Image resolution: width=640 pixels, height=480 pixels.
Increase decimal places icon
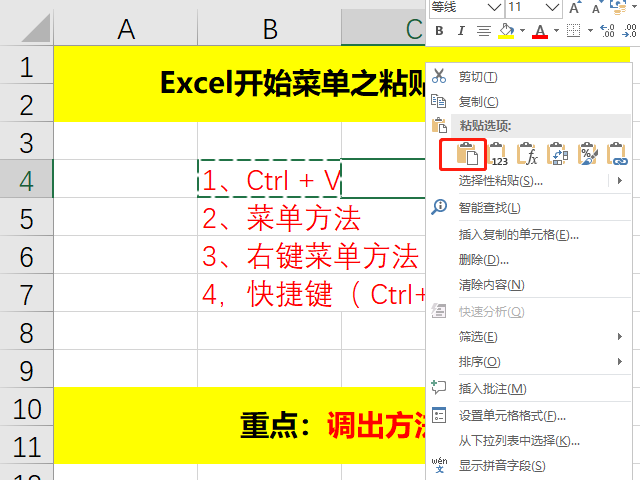click(607, 31)
